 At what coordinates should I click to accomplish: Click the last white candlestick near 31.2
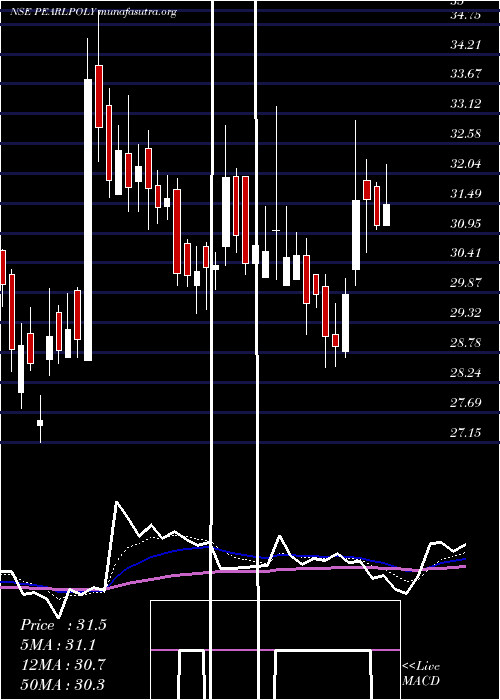click(x=386, y=215)
